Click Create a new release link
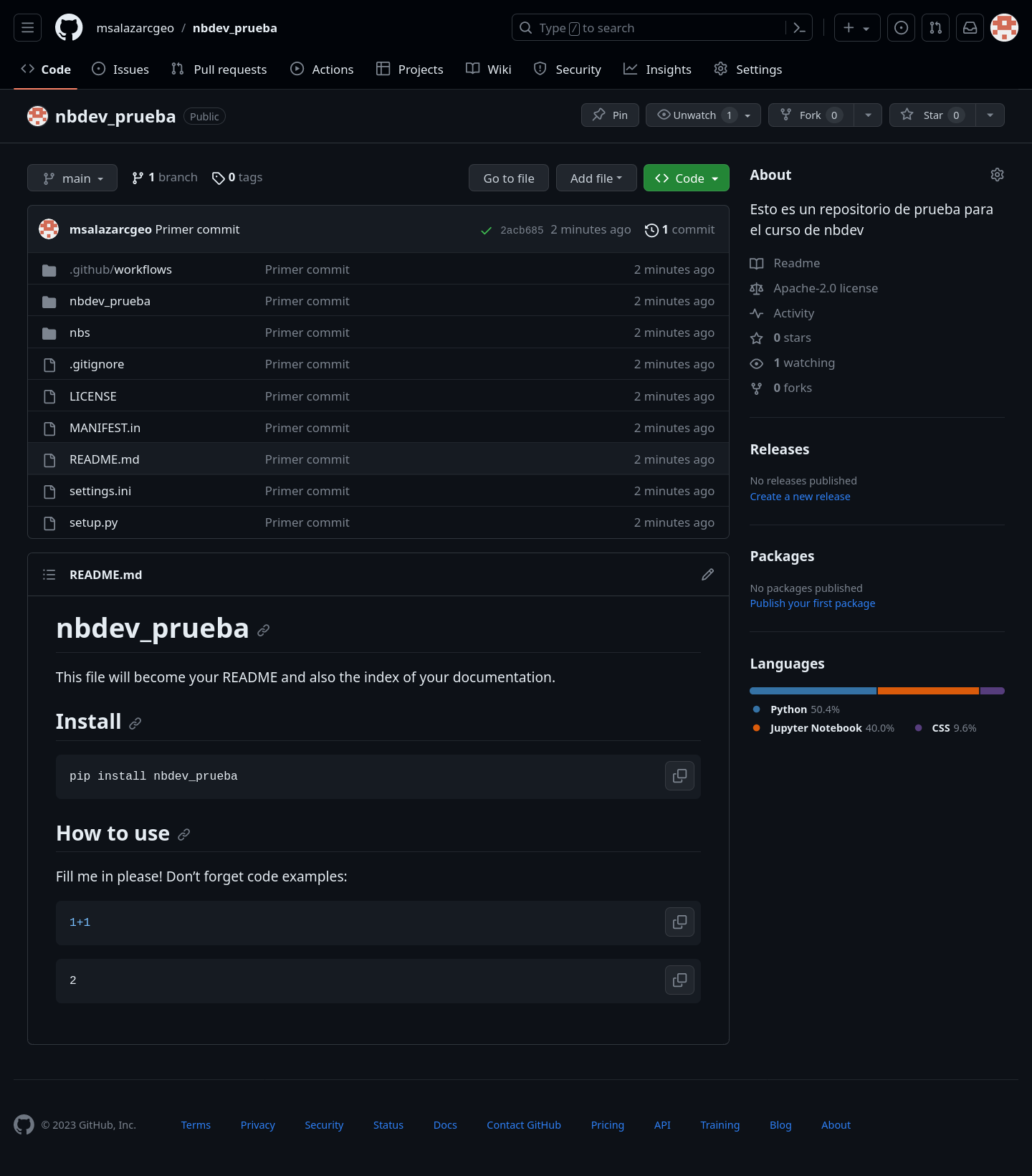The height and width of the screenshot is (1176, 1032). pos(800,497)
